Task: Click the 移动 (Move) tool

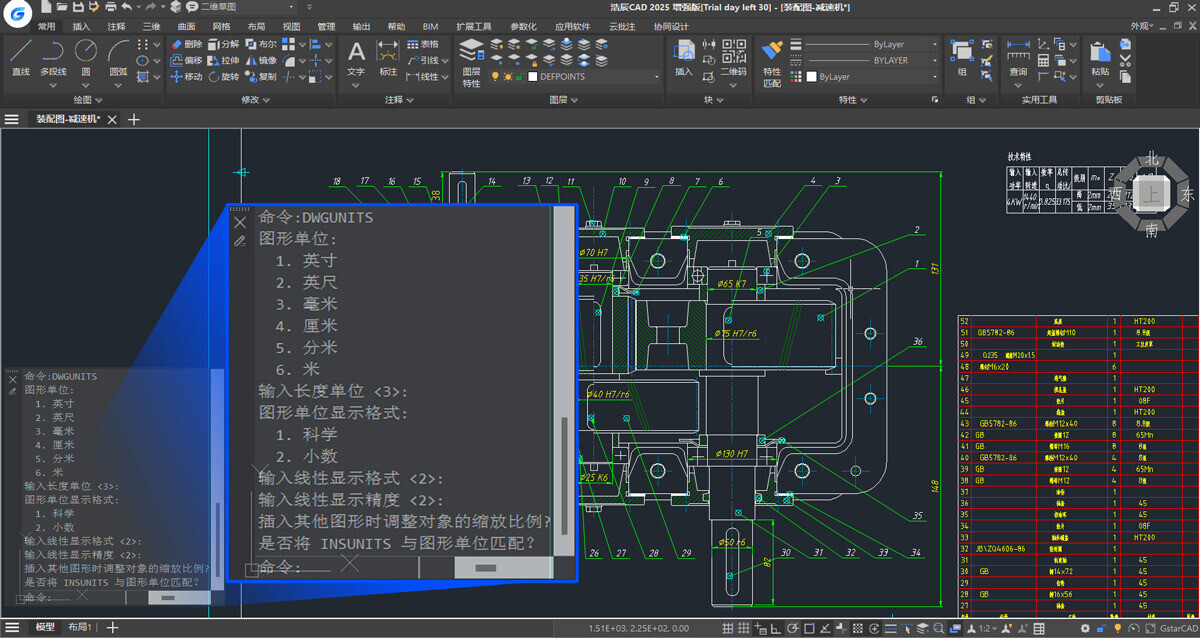Action: (186, 77)
